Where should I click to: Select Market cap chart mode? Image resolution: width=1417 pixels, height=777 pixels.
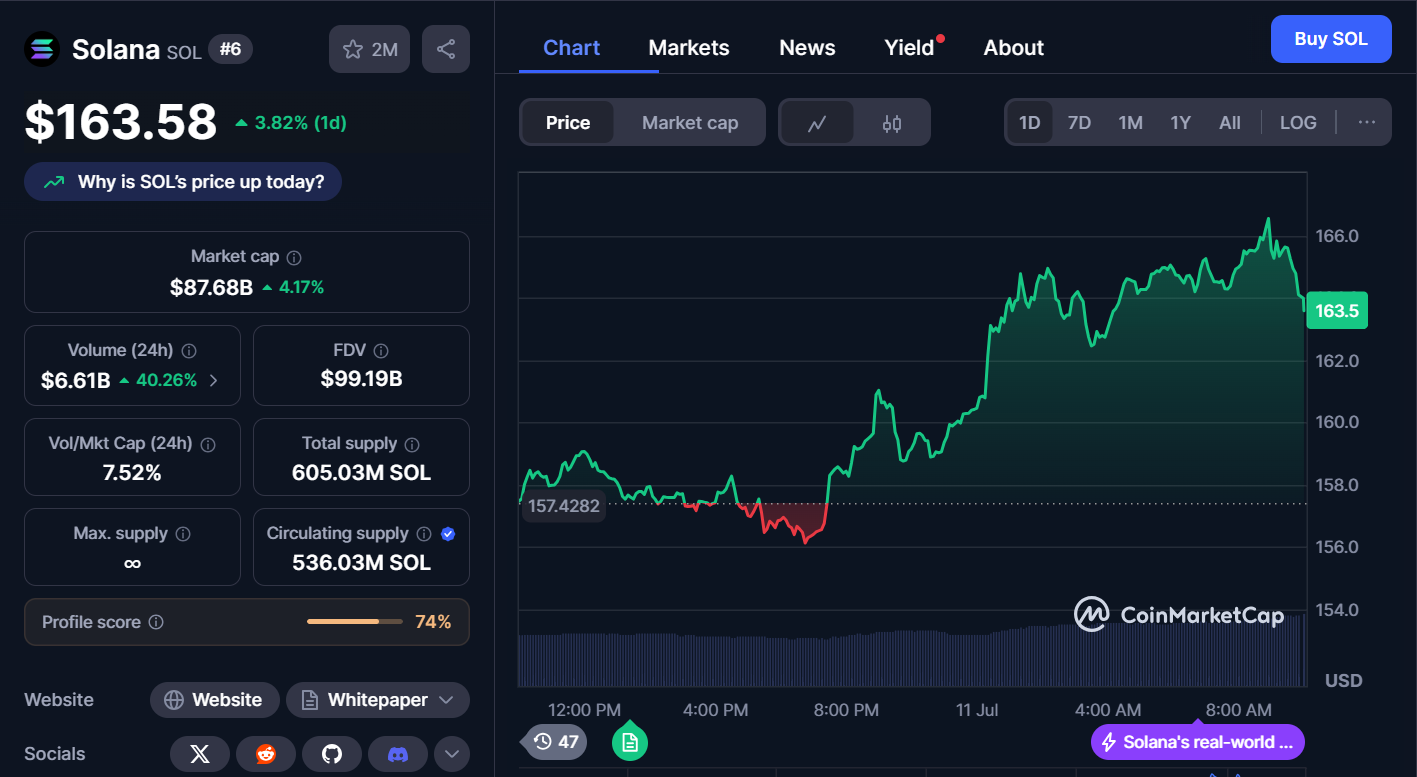click(690, 123)
